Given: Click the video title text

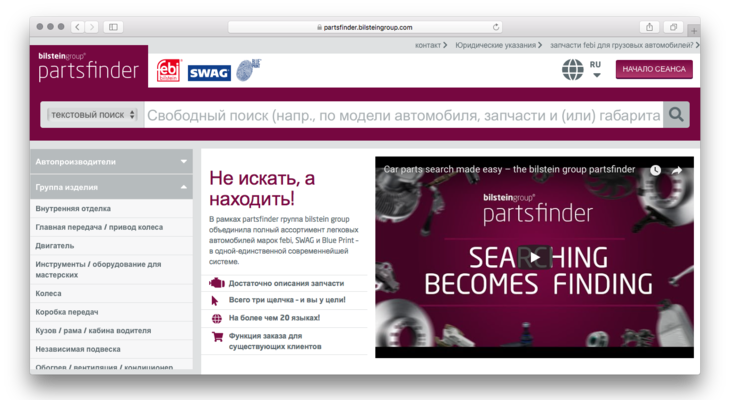Looking at the screenshot, I should click(509, 169).
